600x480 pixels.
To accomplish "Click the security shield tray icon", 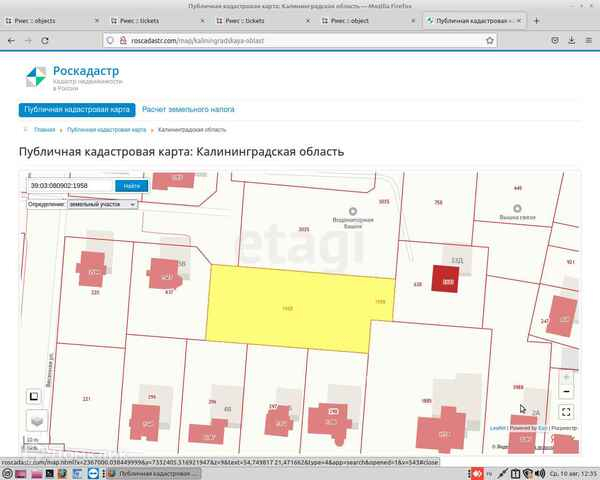I will point(528,474).
